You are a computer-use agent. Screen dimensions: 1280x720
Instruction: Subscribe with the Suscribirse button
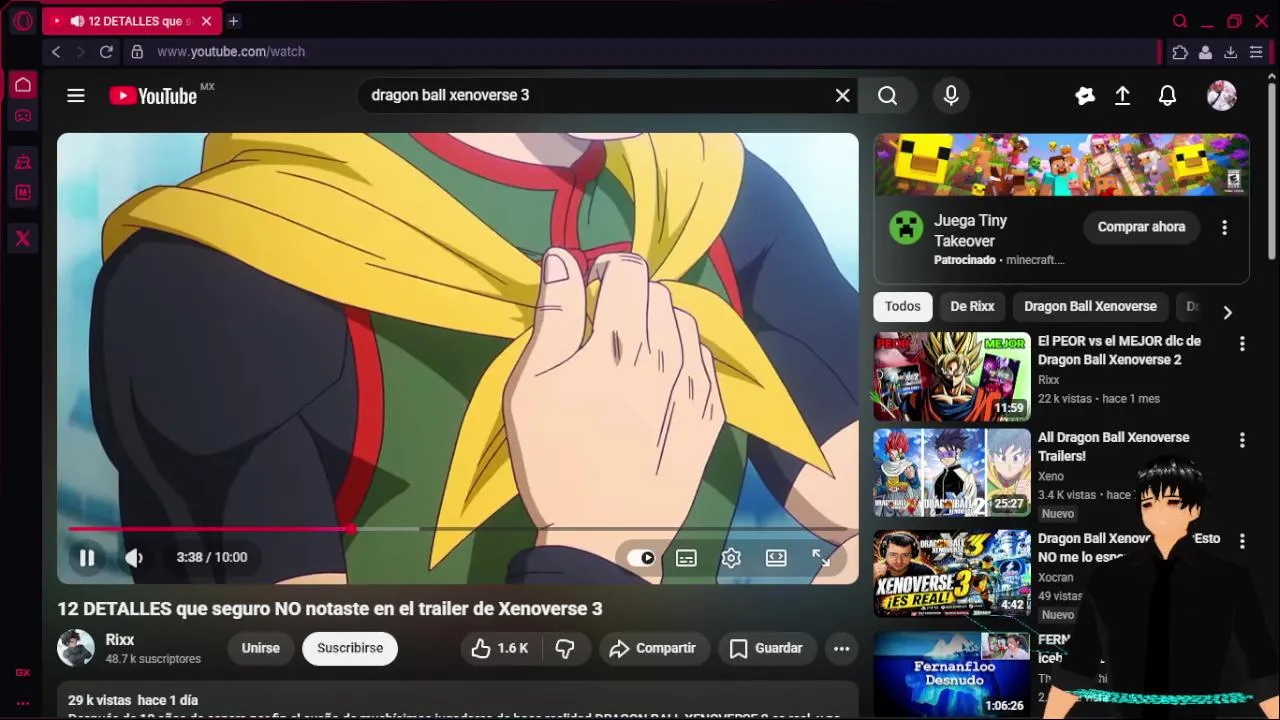tap(350, 648)
